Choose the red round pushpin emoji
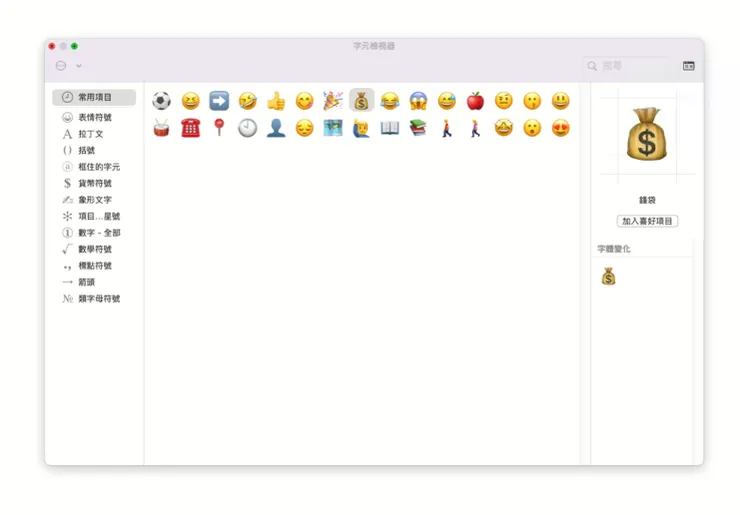The width and height of the screenshot is (740, 515). tap(219, 128)
